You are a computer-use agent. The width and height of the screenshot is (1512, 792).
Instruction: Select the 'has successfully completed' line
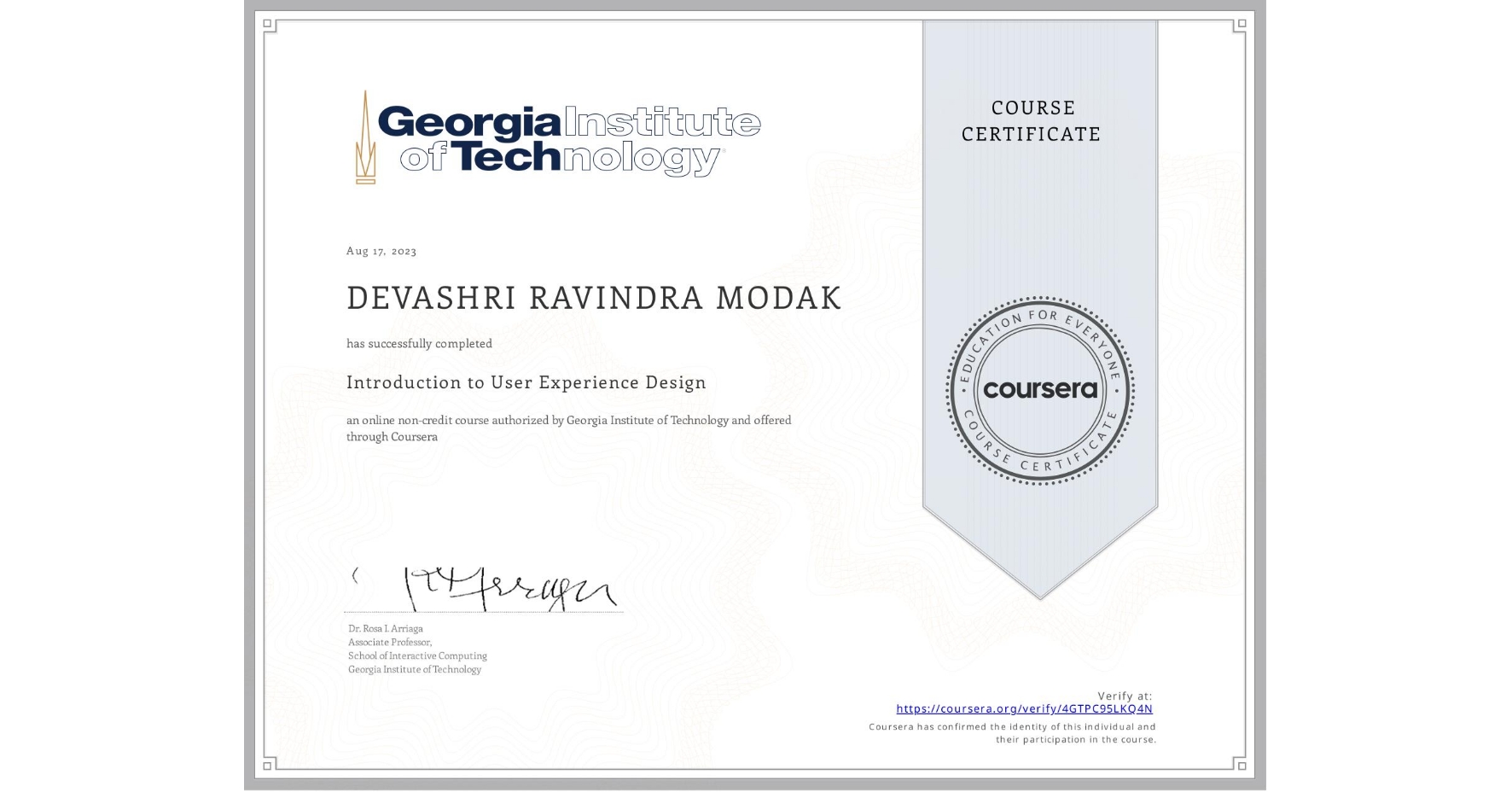[x=419, y=343]
